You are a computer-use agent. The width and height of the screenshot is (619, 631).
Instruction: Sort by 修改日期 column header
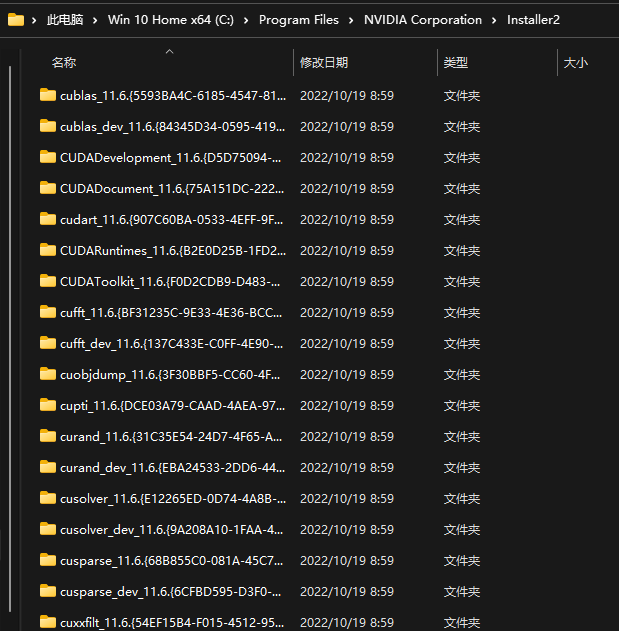[x=324, y=63]
